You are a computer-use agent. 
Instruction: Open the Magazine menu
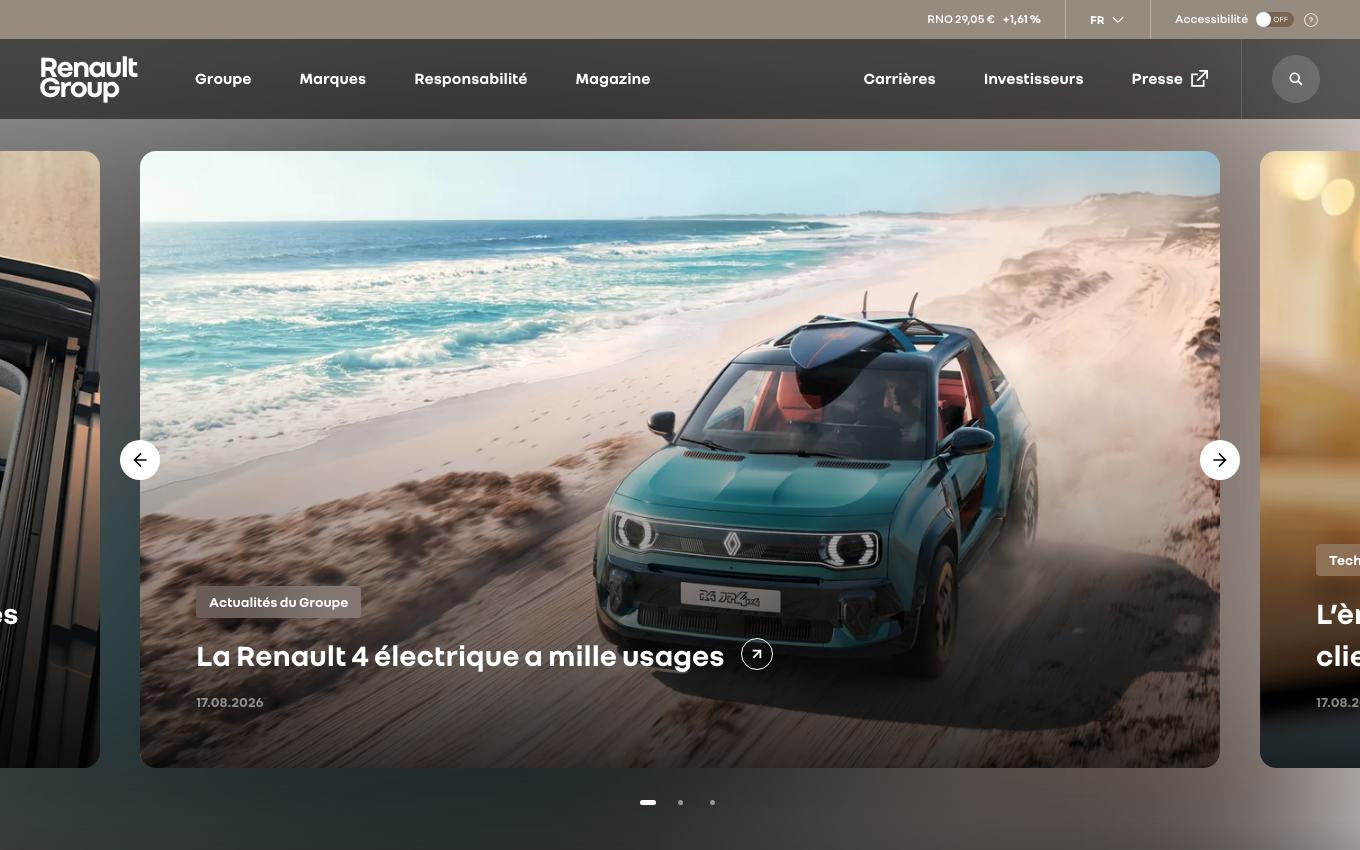(613, 79)
